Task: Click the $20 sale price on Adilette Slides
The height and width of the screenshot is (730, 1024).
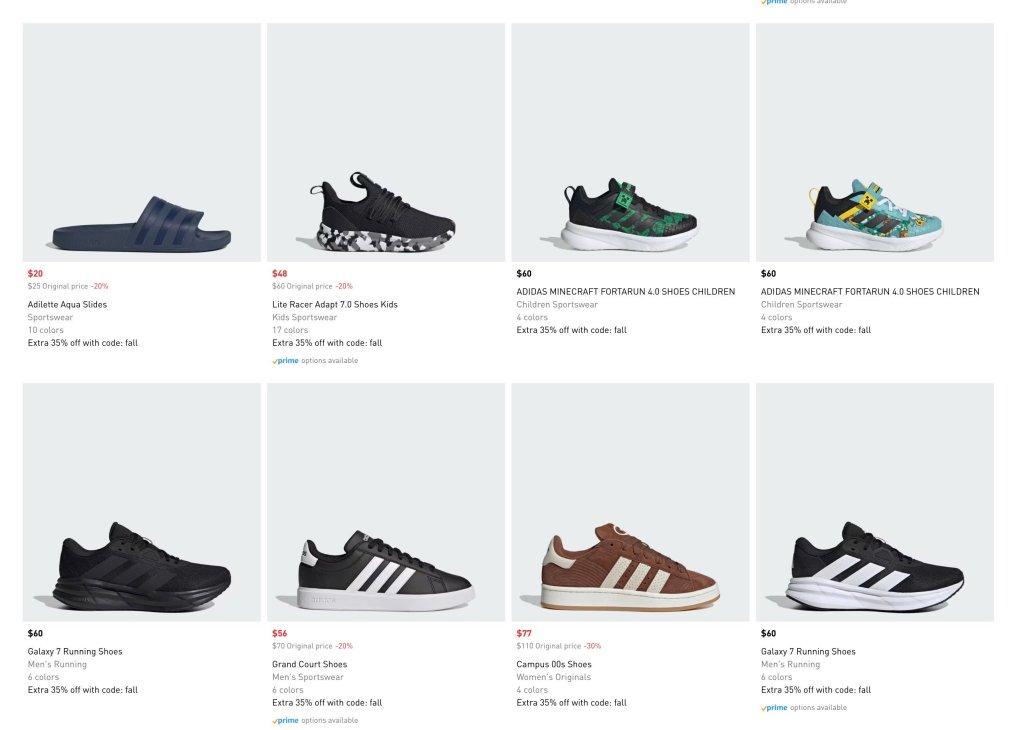Action: click(35, 273)
